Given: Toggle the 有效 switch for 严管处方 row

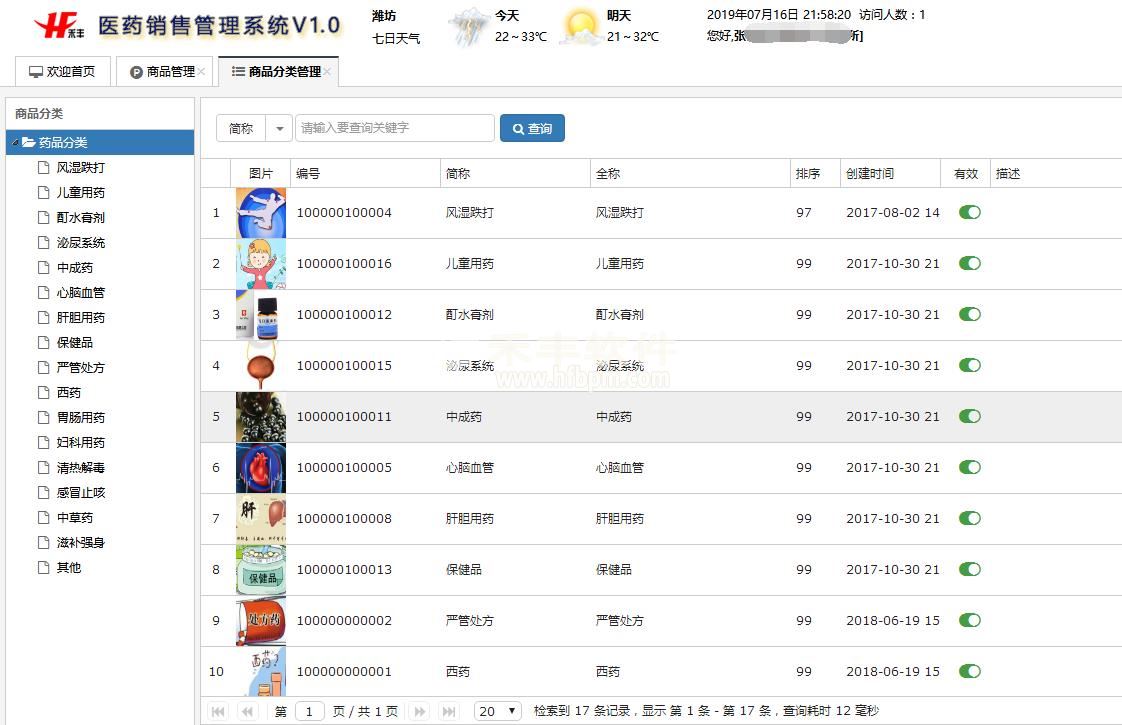Looking at the screenshot, I should 969,621.
